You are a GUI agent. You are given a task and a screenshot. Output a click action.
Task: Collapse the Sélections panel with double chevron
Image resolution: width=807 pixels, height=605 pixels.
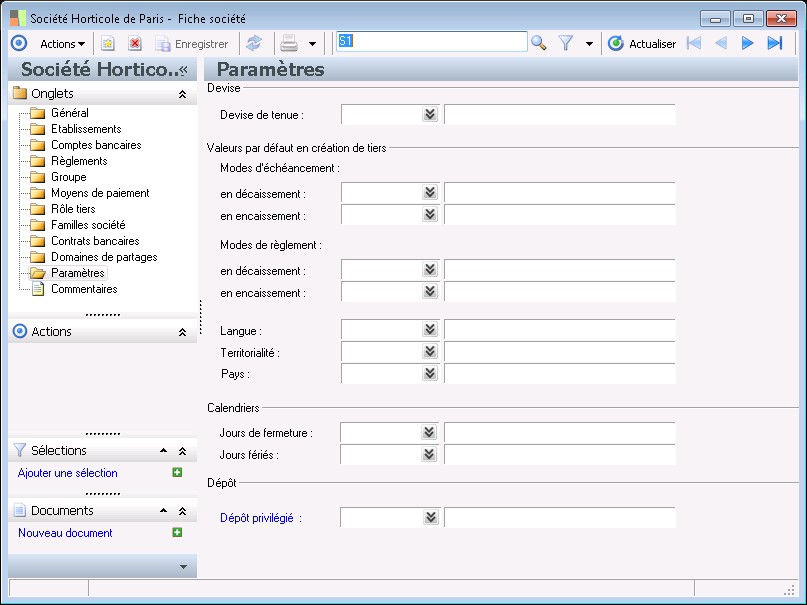pyautogui.click(x=182, y=451)
